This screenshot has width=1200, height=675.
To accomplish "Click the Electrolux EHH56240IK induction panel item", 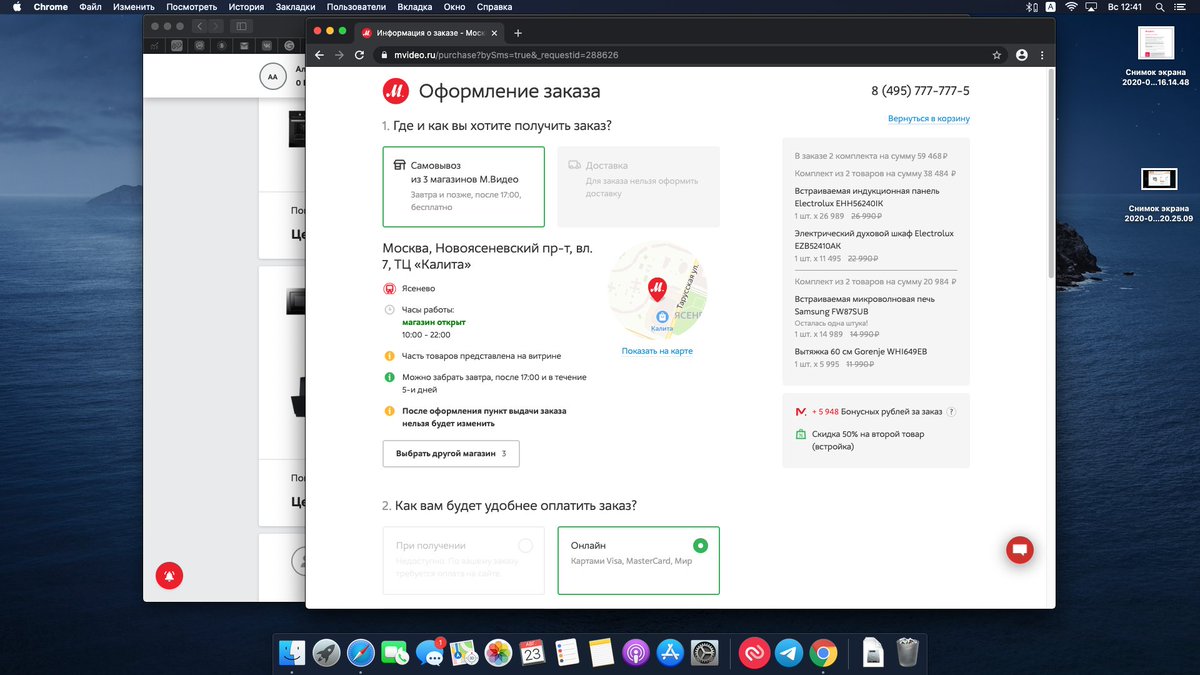I will pyautogui.click(x=867, y=197).
